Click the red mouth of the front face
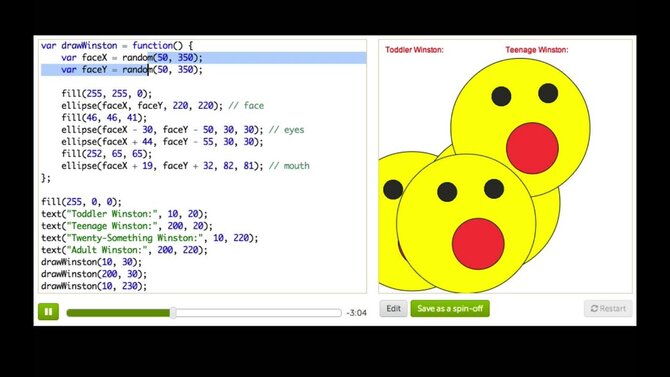670x377 pixels. 478,244
